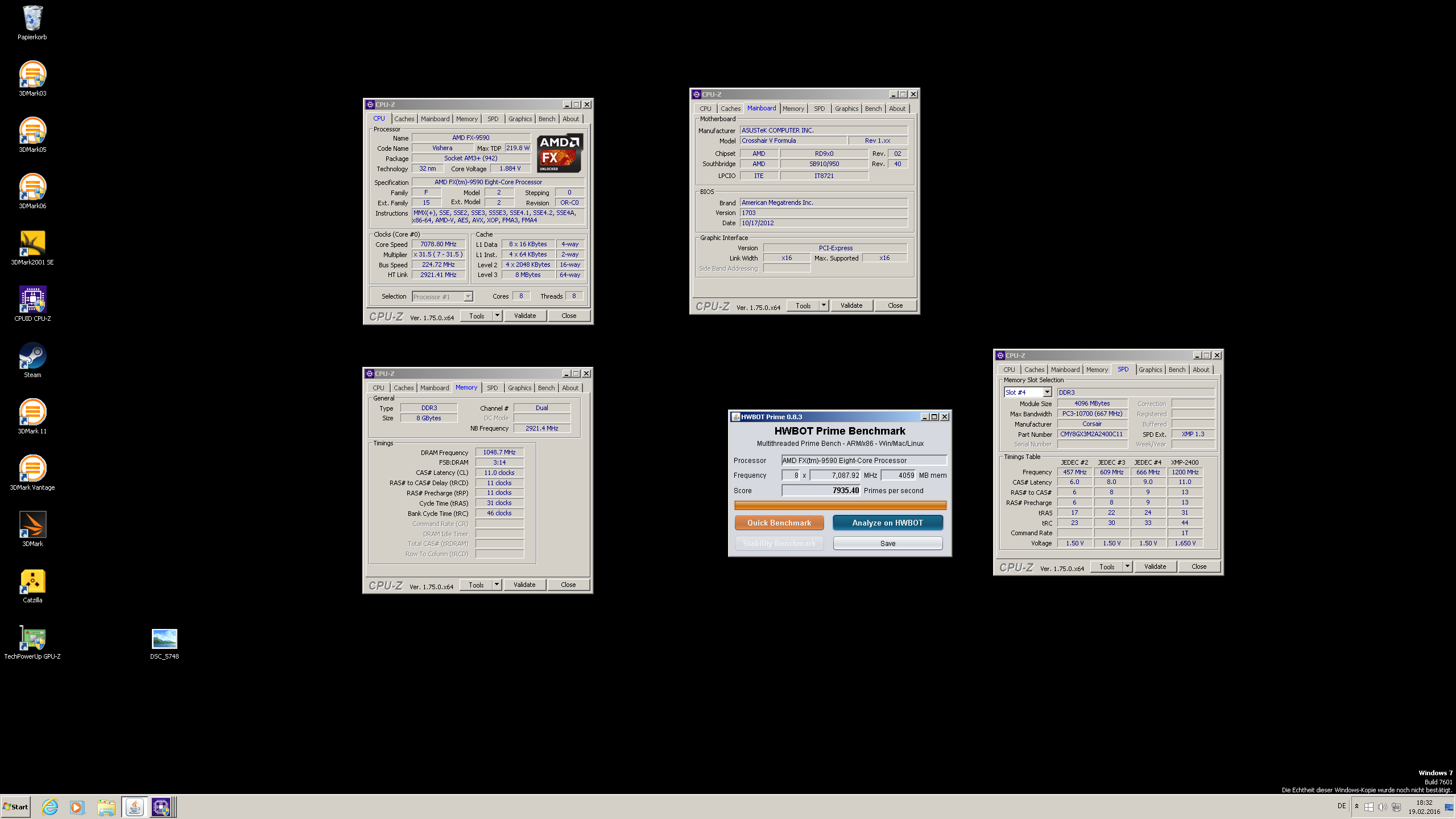Screen dimensions: 1456x819
Task: Launch the 3DMark desktop shortcut
Action: [32, 529]
